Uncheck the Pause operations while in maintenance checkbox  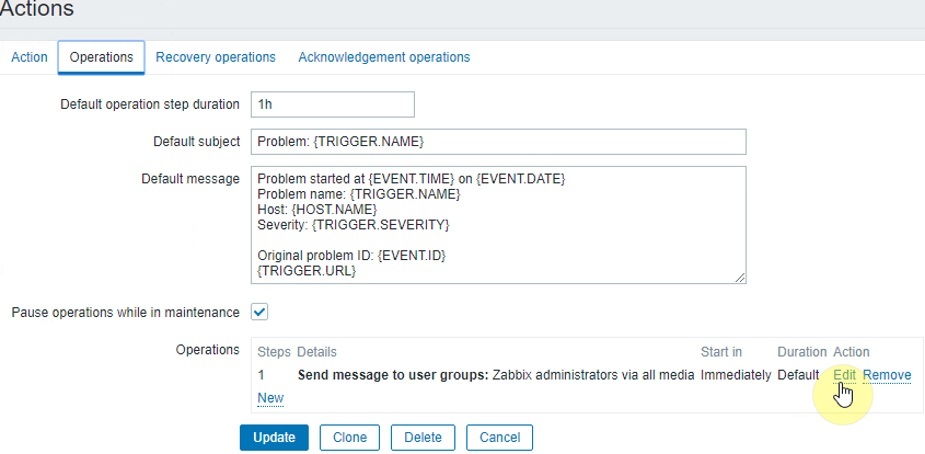[259, 312]
